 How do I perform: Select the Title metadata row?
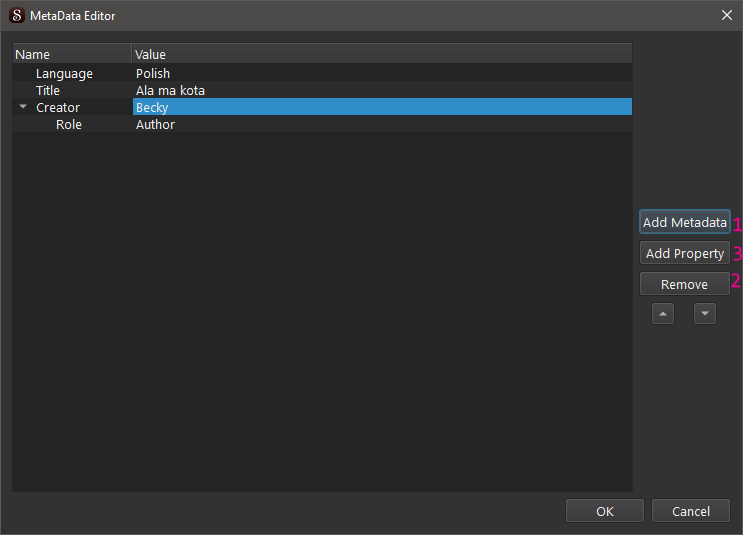48,90
